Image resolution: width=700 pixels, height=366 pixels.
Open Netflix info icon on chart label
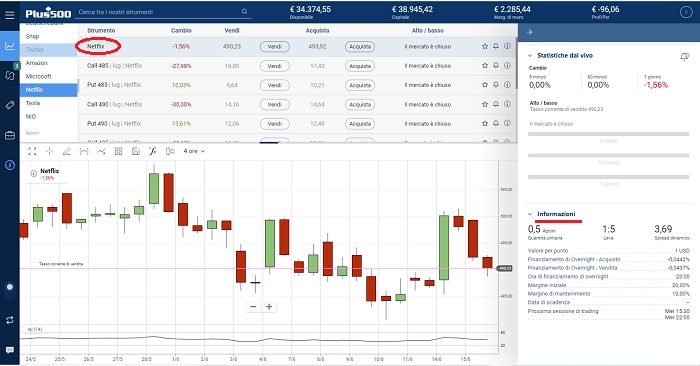(x=33, y=174)
